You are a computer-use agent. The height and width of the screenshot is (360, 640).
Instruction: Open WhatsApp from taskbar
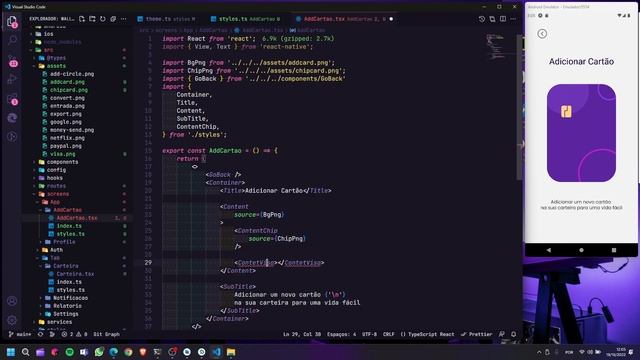(99, 352)
